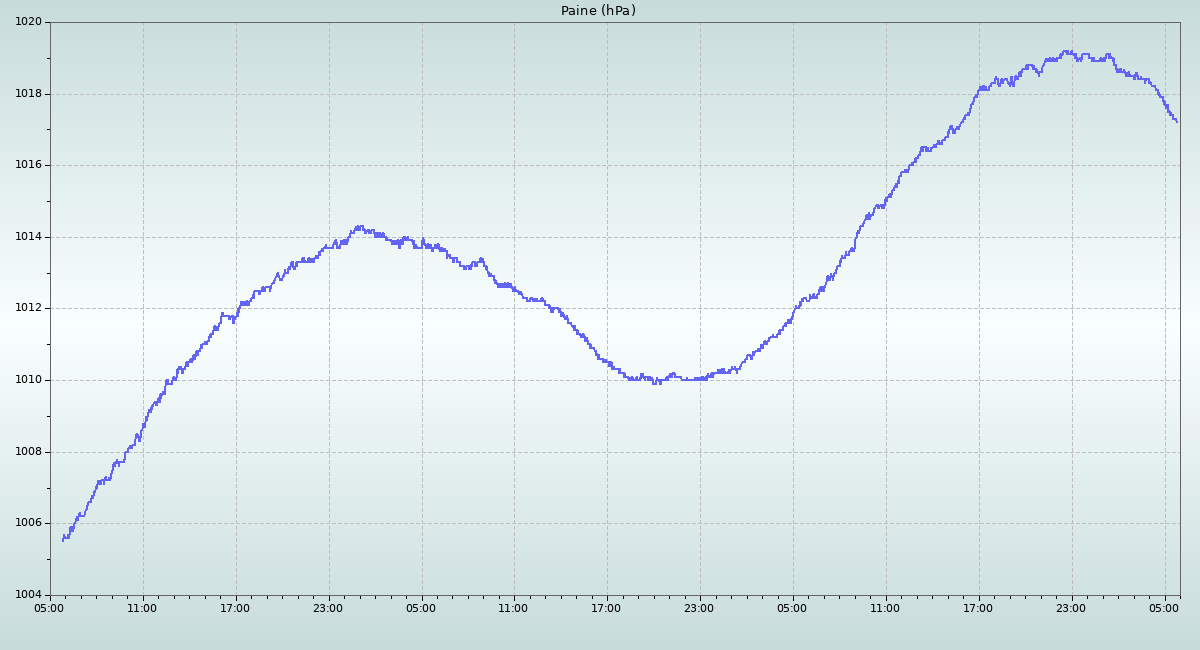The width and height of the screenshot is (1200, 650).
Task: Click the last 23:00 time axis label
Action: (1071, 608)
